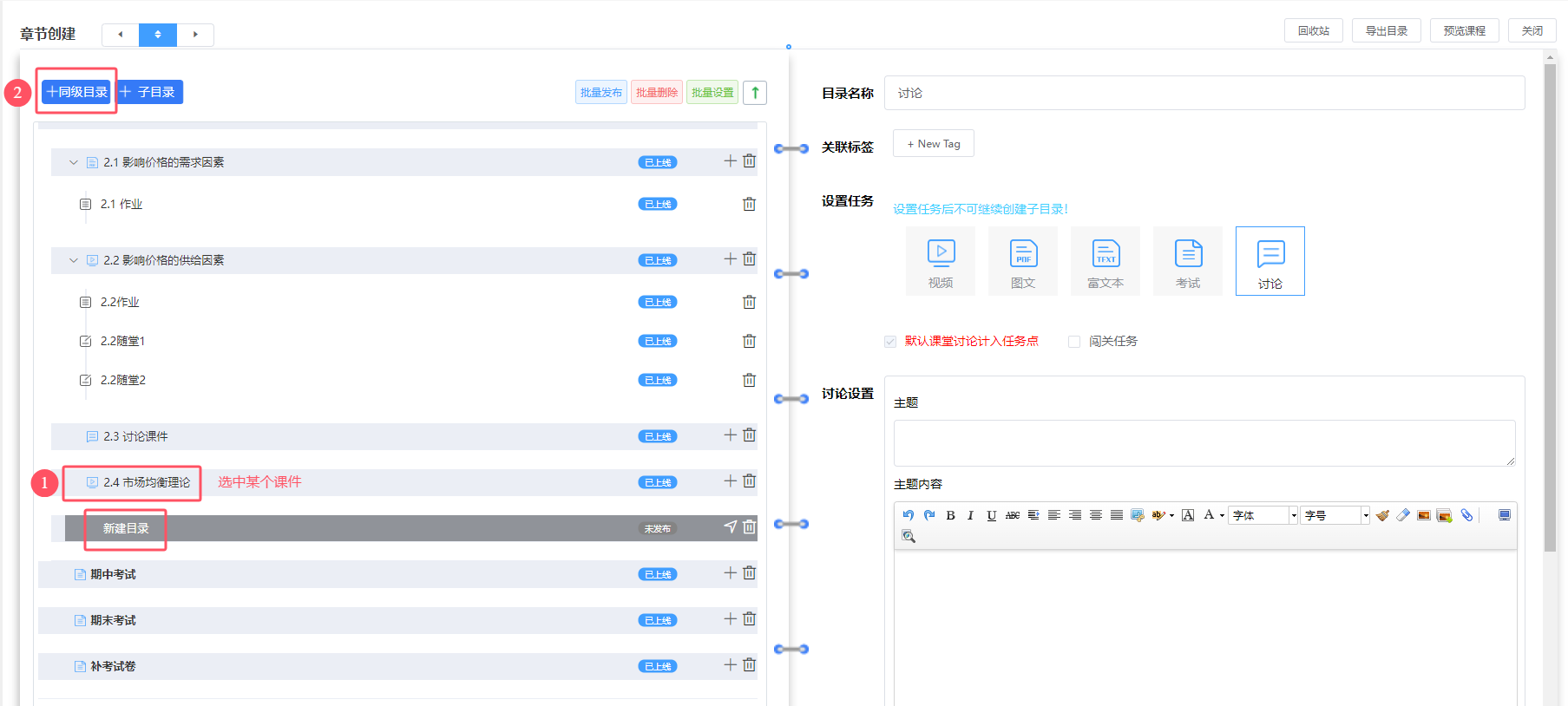Image resolution: width=1568 pixels, height=706 pixels.
Task: Toggle italic formatting in editor
Action: point(970,515)
